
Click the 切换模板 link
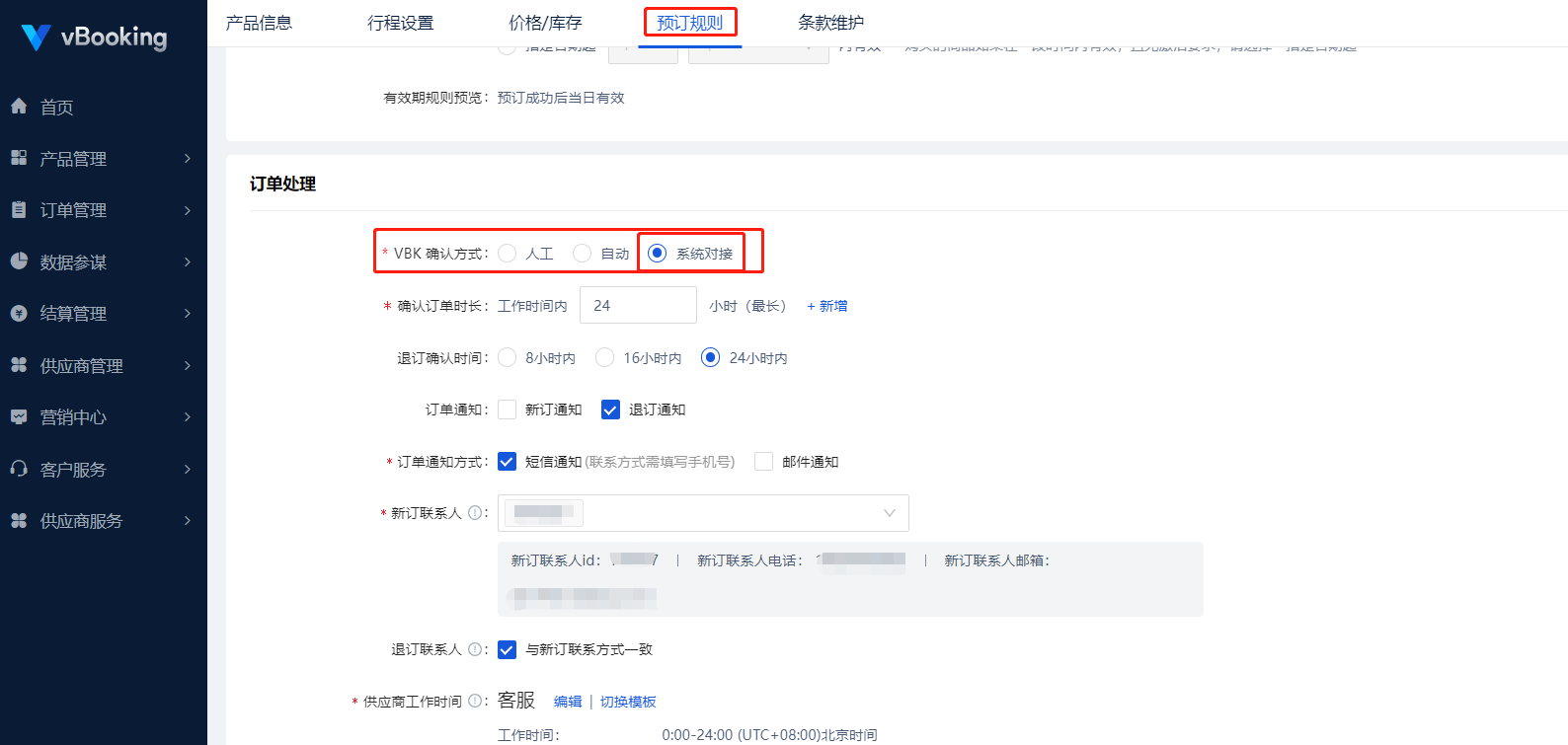pos(628,702)
